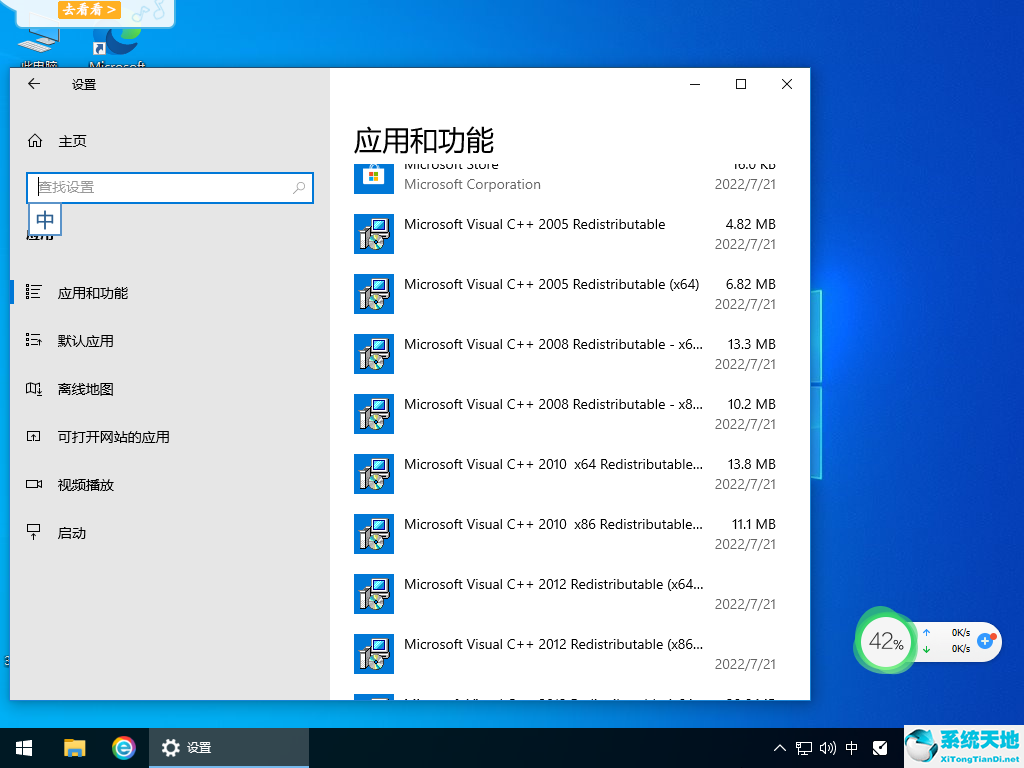Open File Explorer from the taskbar
This screenshot has width=1024, height=768.
pos(75,747)
